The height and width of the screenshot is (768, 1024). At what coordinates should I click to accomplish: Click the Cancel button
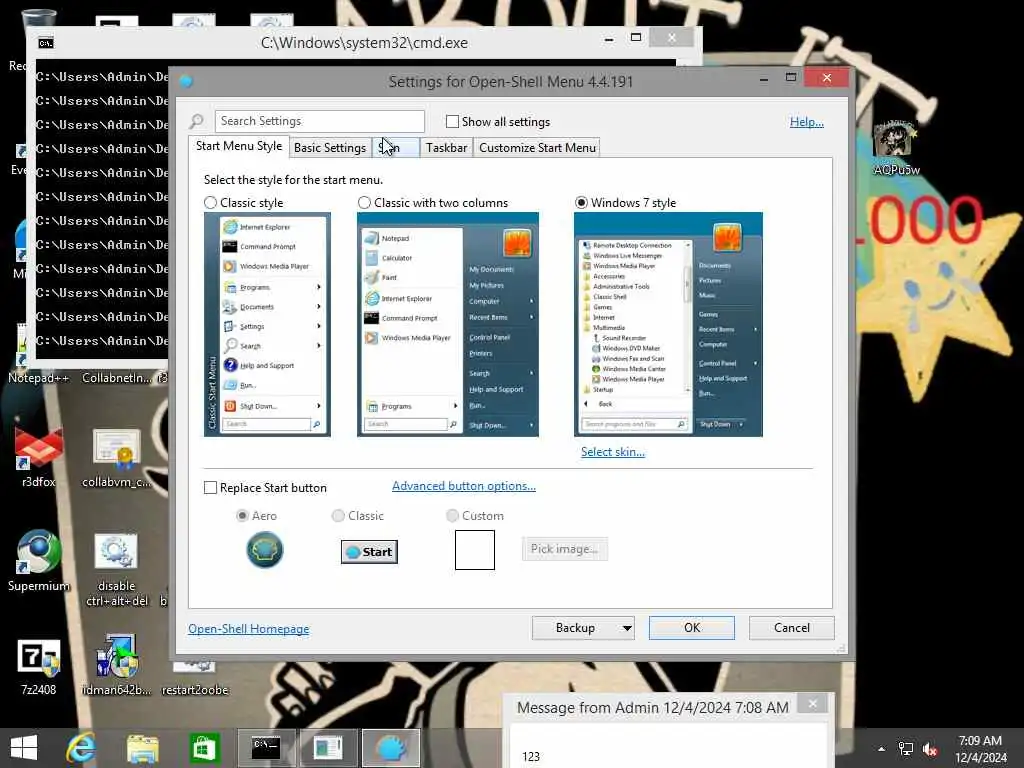coord(792,628)
